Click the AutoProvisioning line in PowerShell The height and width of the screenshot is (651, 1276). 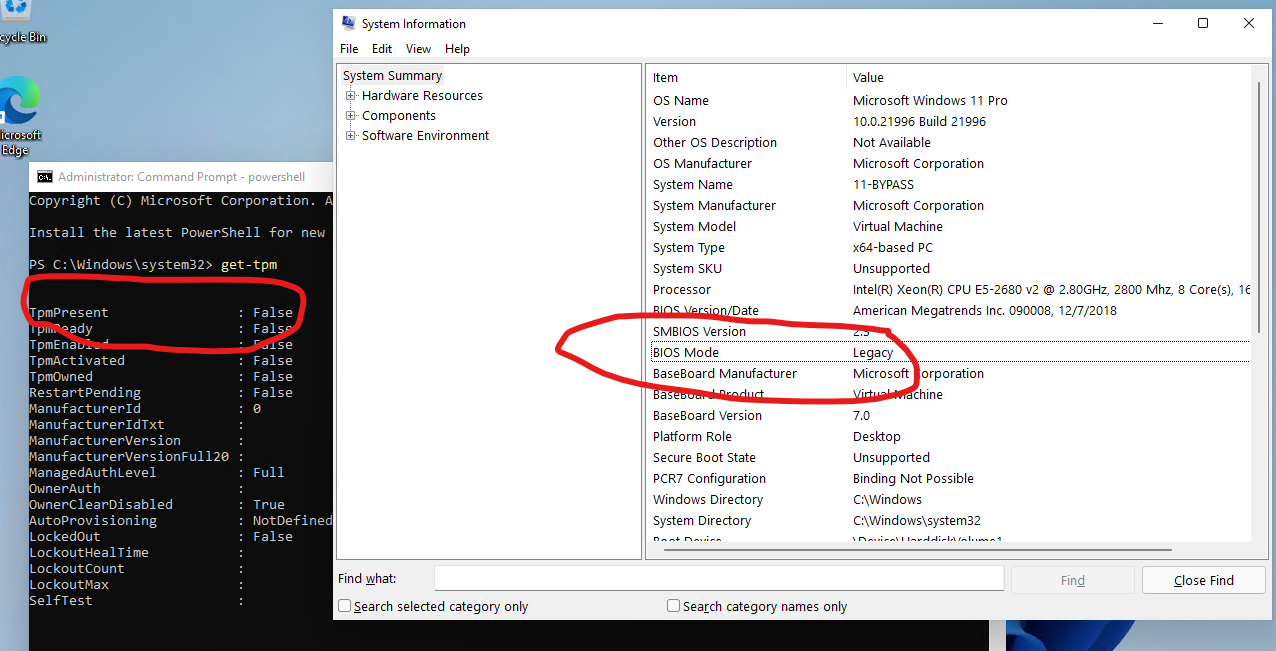pyautogui.click(x=180, y=521)
